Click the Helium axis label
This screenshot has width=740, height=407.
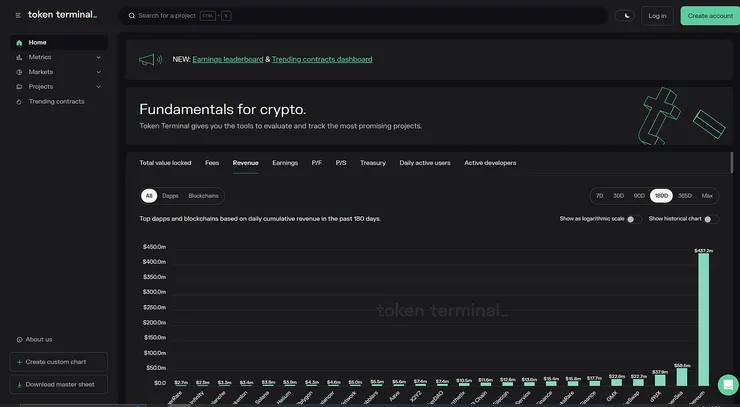coord(284,397)
